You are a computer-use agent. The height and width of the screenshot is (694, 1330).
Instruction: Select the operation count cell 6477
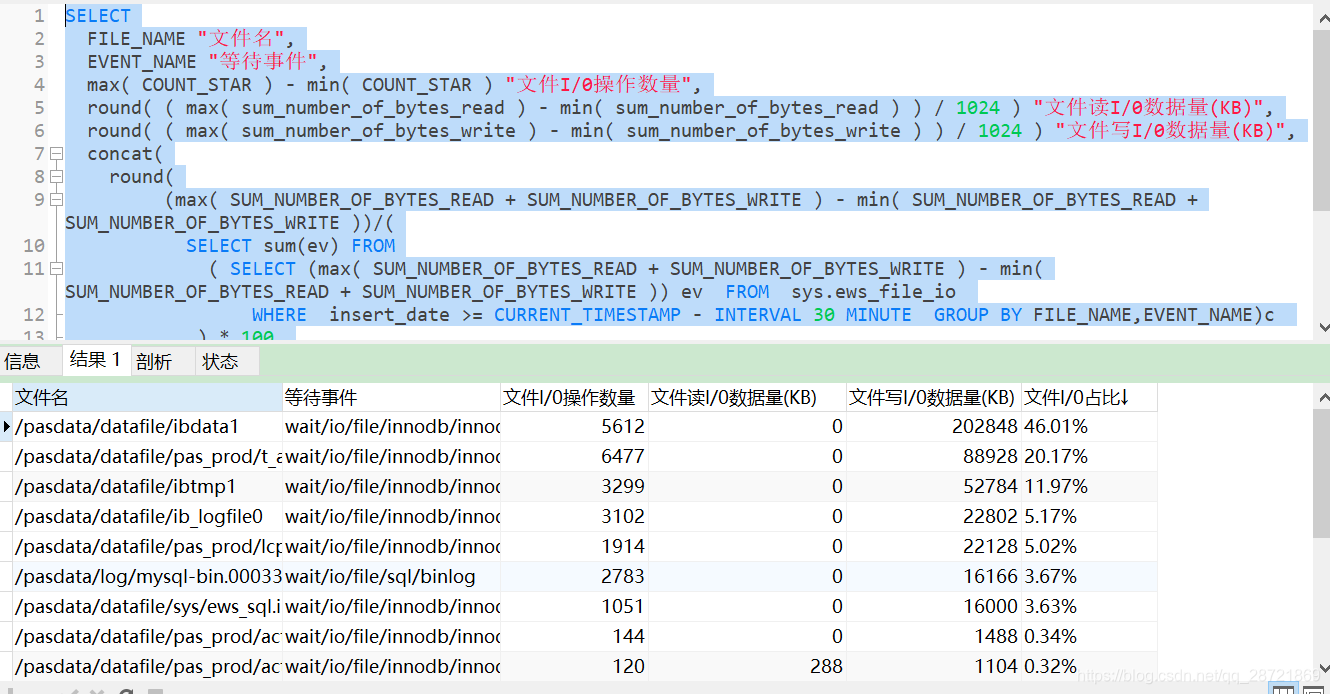(574, 457)
